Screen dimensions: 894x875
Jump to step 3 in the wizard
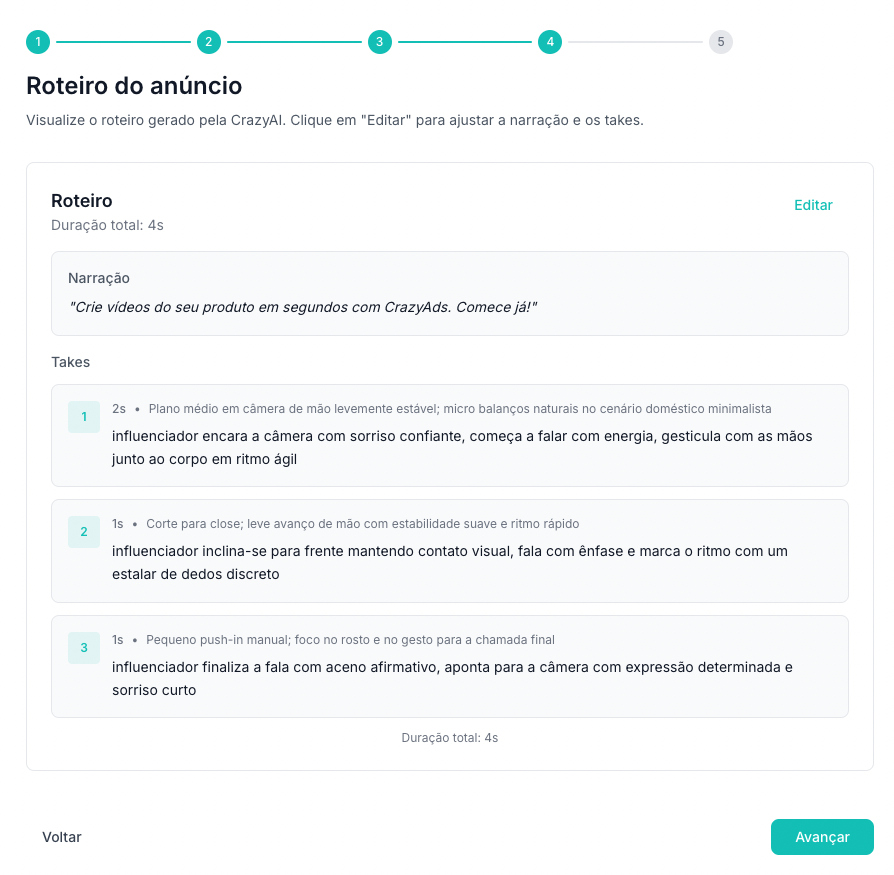point(379,42)
